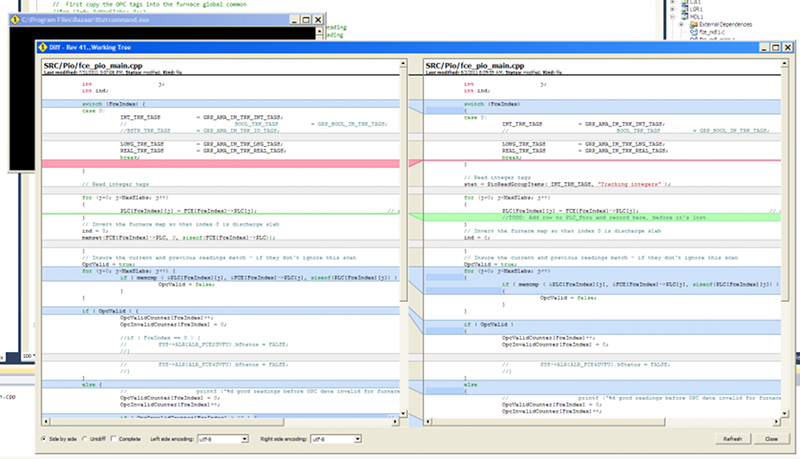Screen dimensions: 800x459
Task: Click right pane vertical scrollbar thumb
Action: click(785, 184)
